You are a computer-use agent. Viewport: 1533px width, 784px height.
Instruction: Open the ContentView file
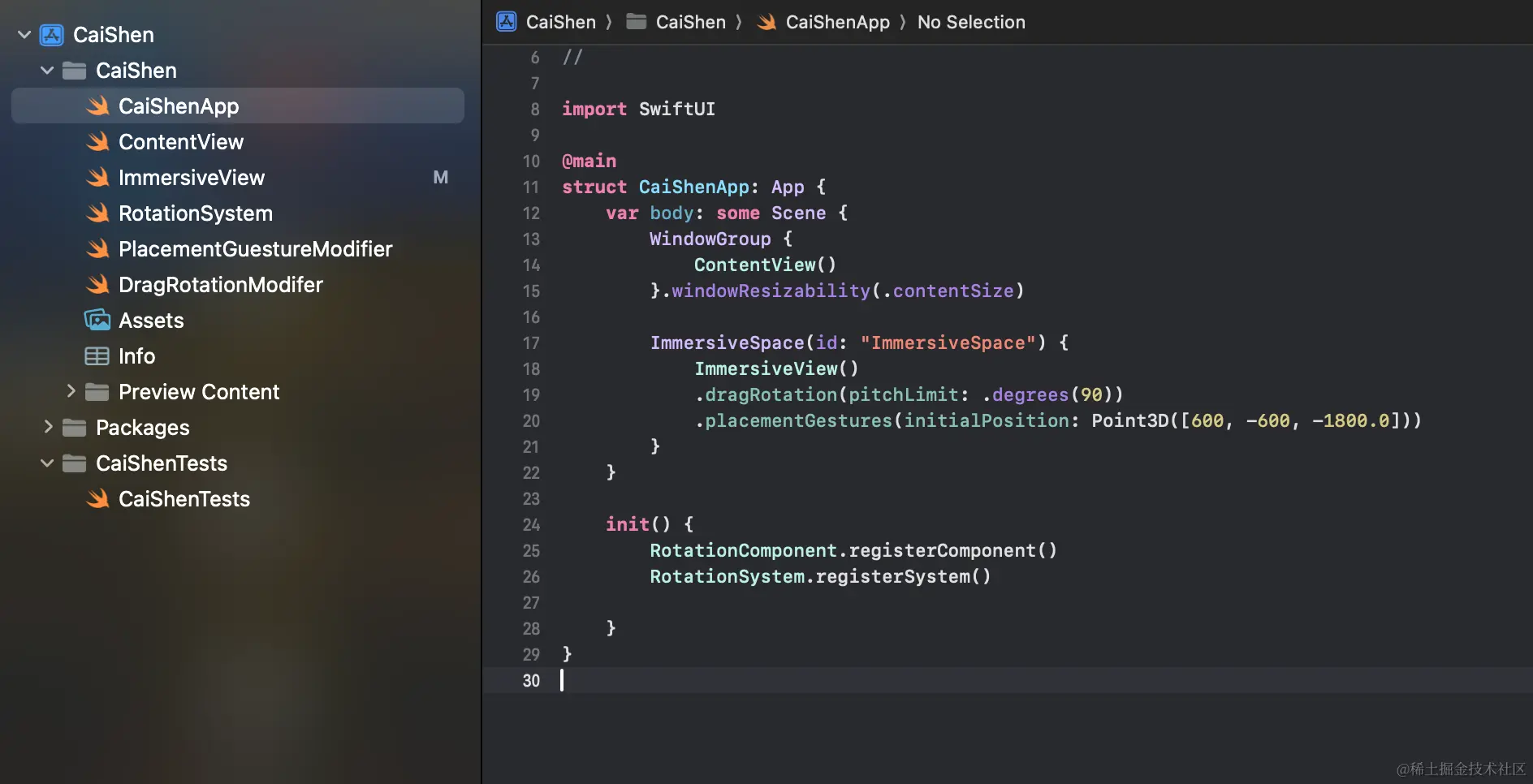238,142
